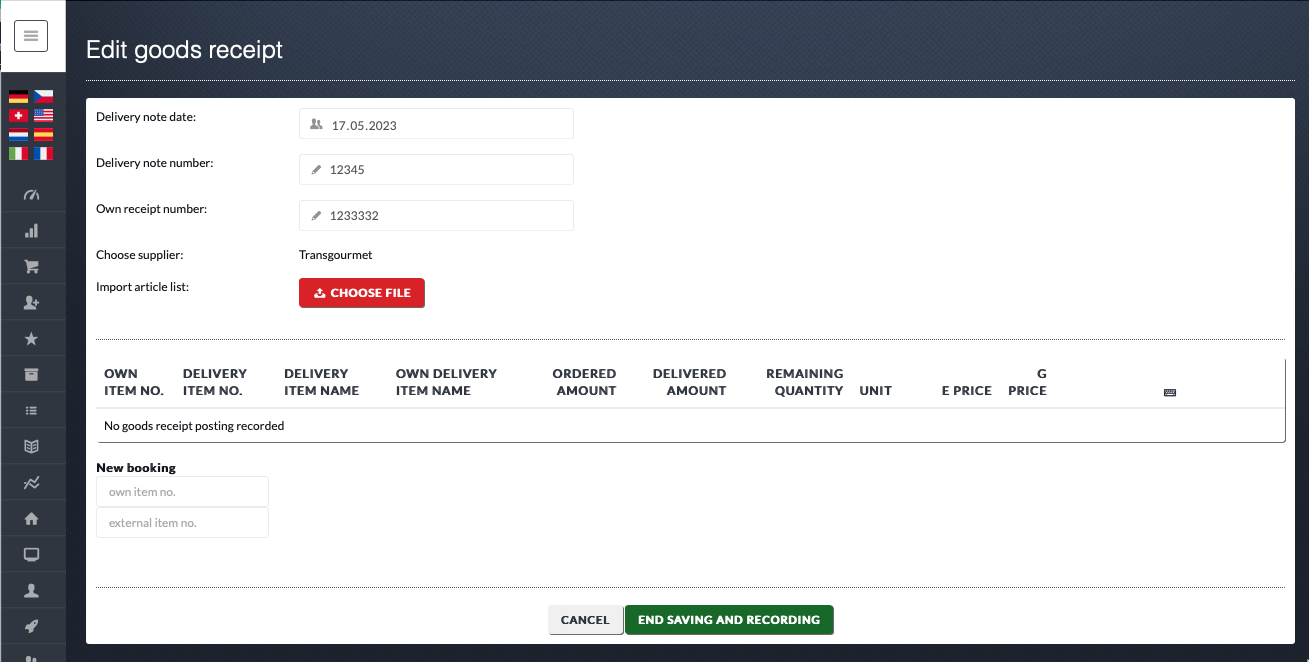The height and width of the screenshot is (662, 1309).
Task: Click the own item no. input
Action: tap(182, 492)
